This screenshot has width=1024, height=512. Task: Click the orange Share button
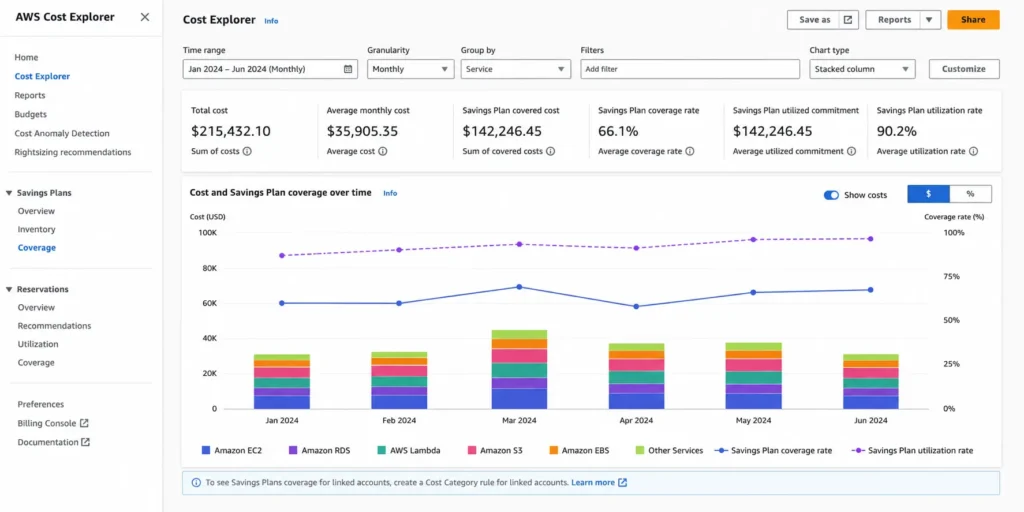coord(973,20)
